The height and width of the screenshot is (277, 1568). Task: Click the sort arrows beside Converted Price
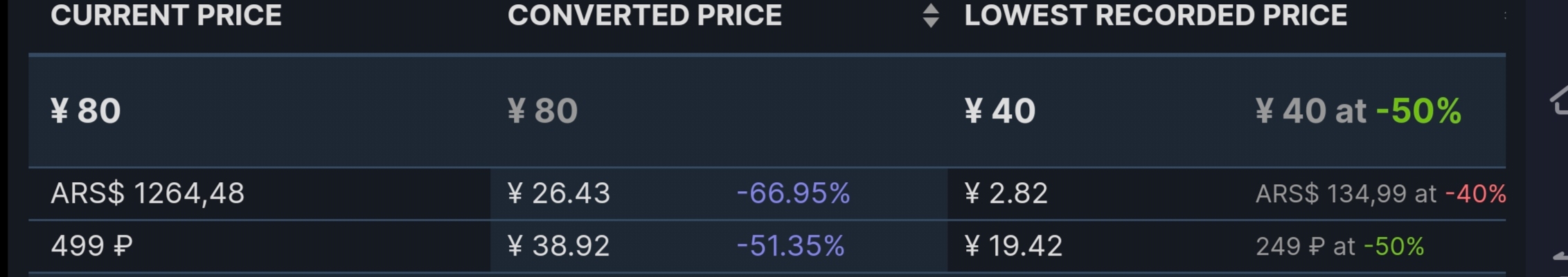931,15
